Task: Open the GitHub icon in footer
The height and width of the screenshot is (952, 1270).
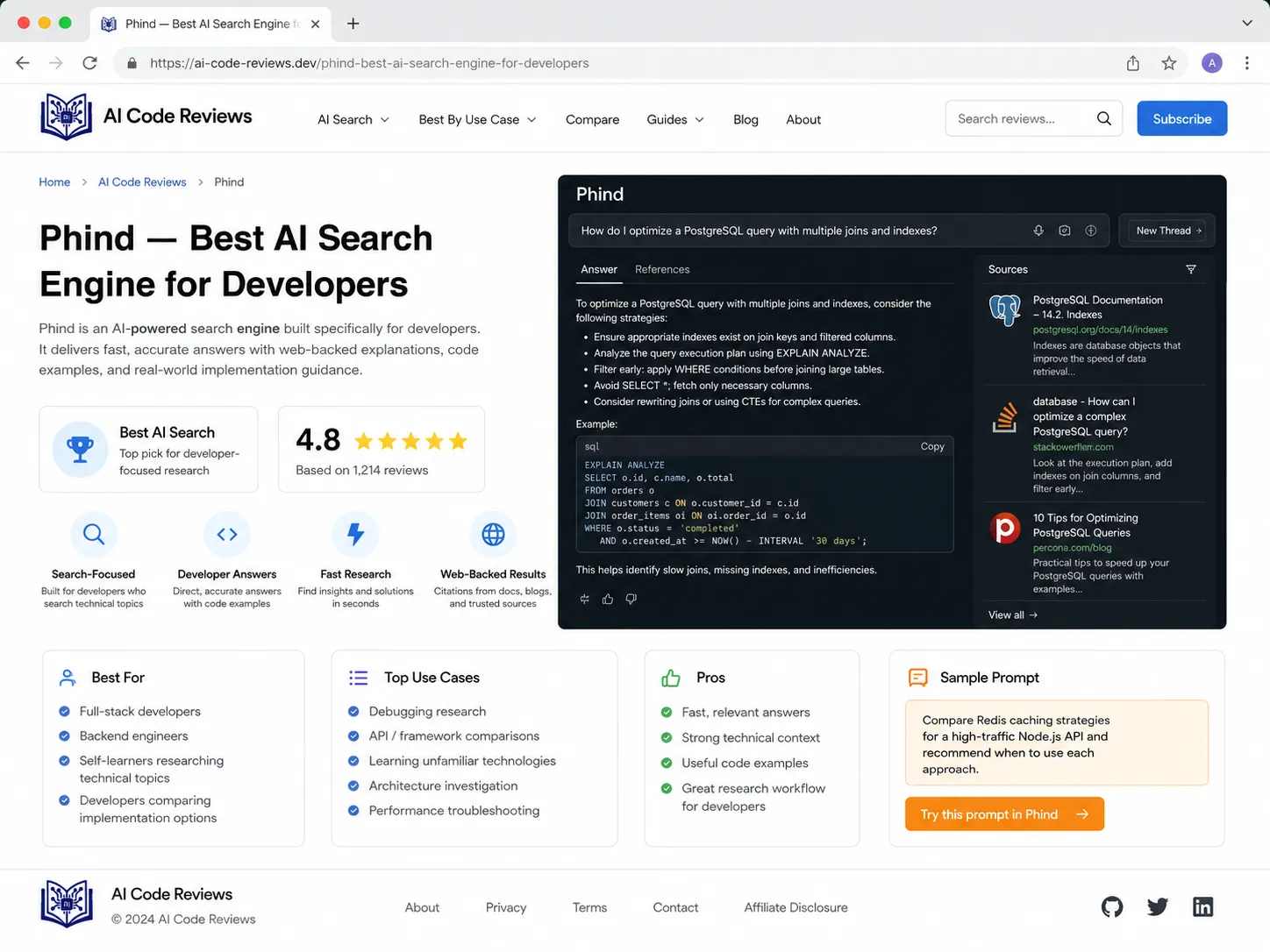Action: [x=1112, y=906]
